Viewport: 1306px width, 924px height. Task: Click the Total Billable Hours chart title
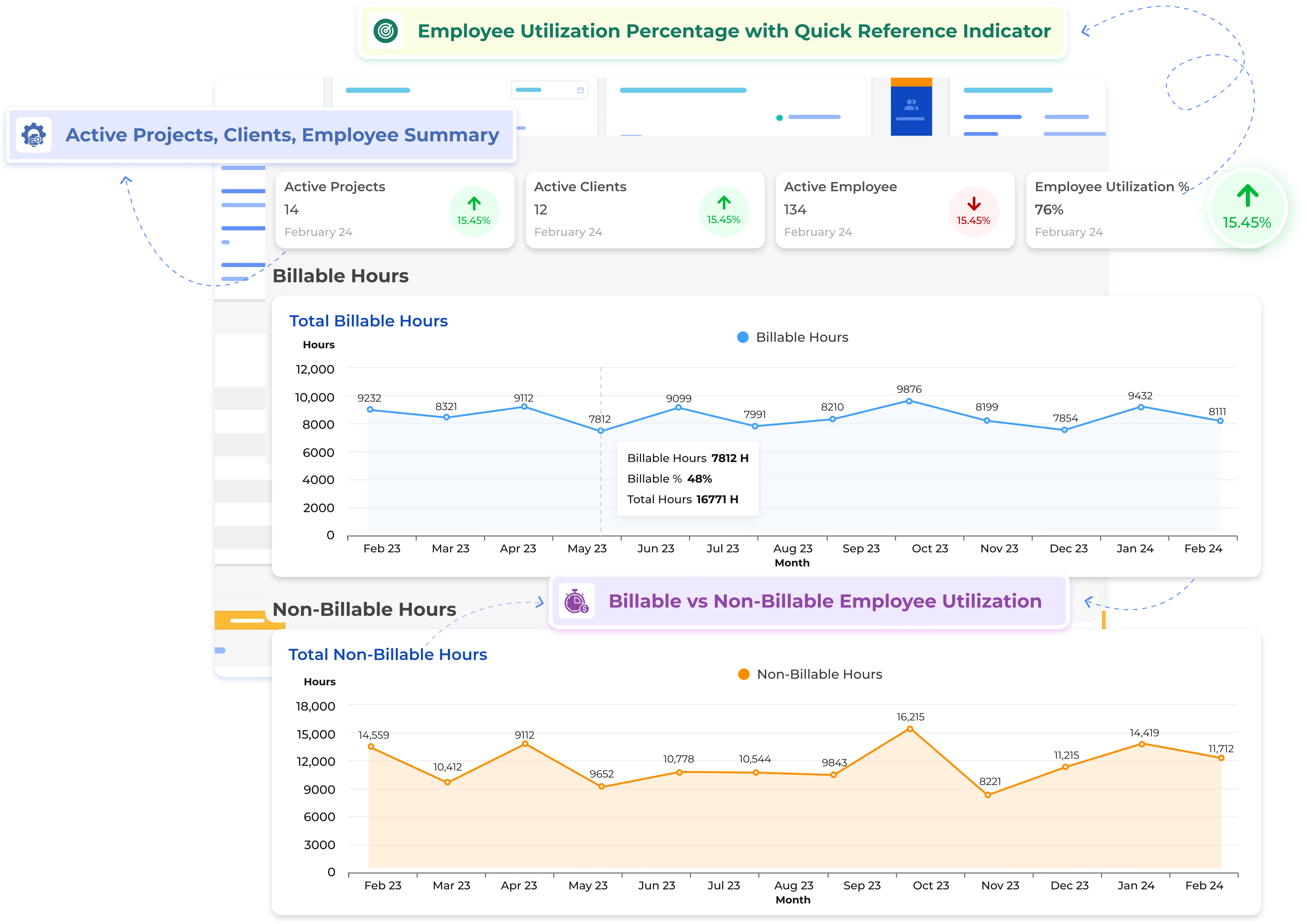tap(369, 321)
